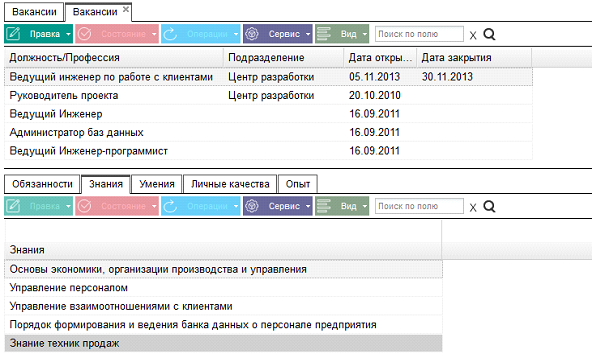Click the lower Сервис gear icon
Screen dimensions: 592x364
[252, 206]
